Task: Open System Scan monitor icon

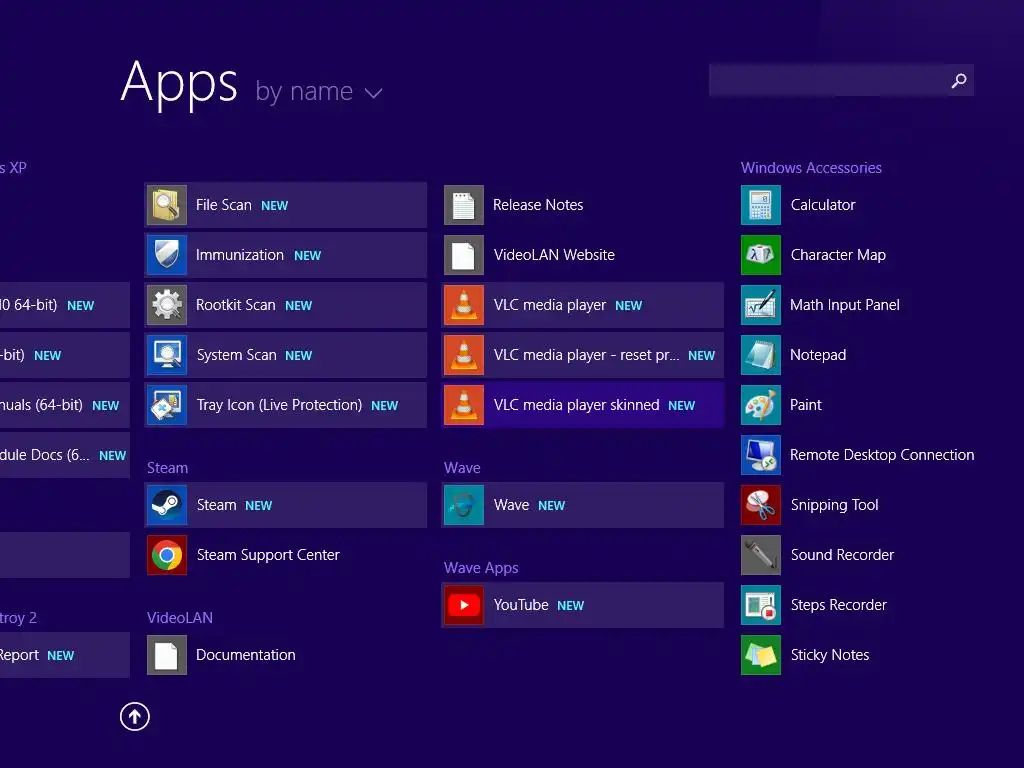Action: [x=167, y=355]
